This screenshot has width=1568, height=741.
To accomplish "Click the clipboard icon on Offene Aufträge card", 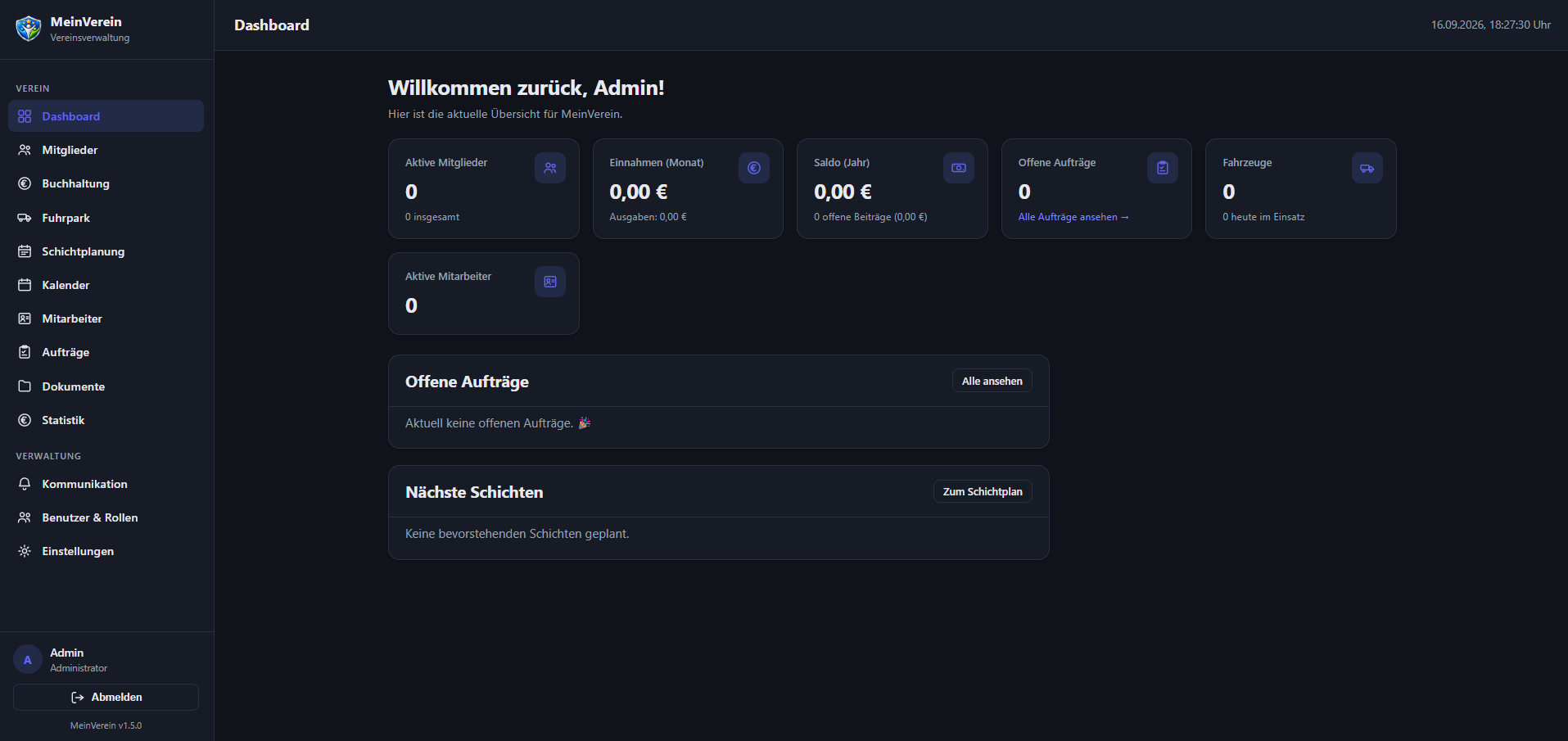I will pyautogui.click(x=1163, y=168).
